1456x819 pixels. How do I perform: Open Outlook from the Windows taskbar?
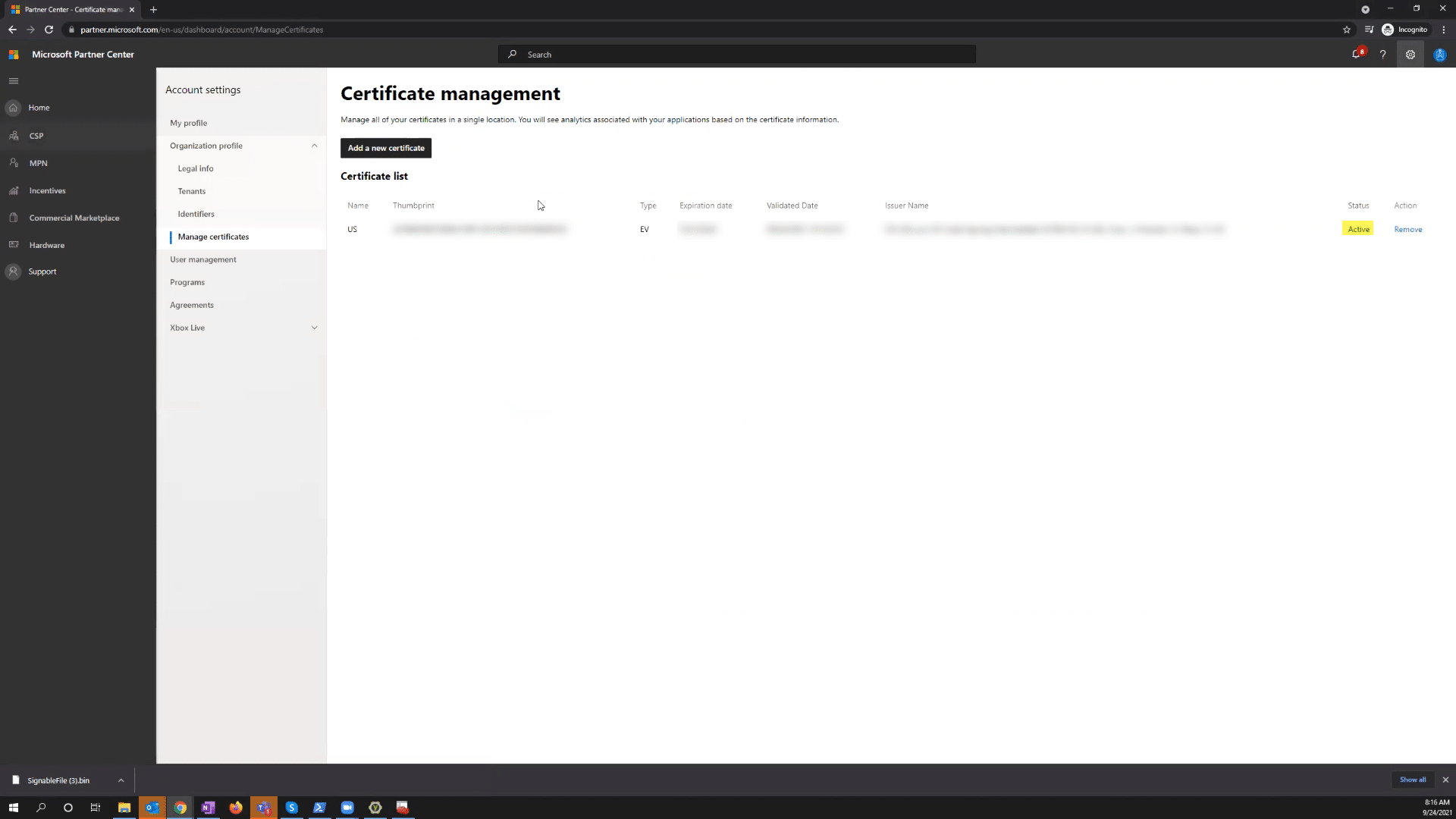coord(152,808)
